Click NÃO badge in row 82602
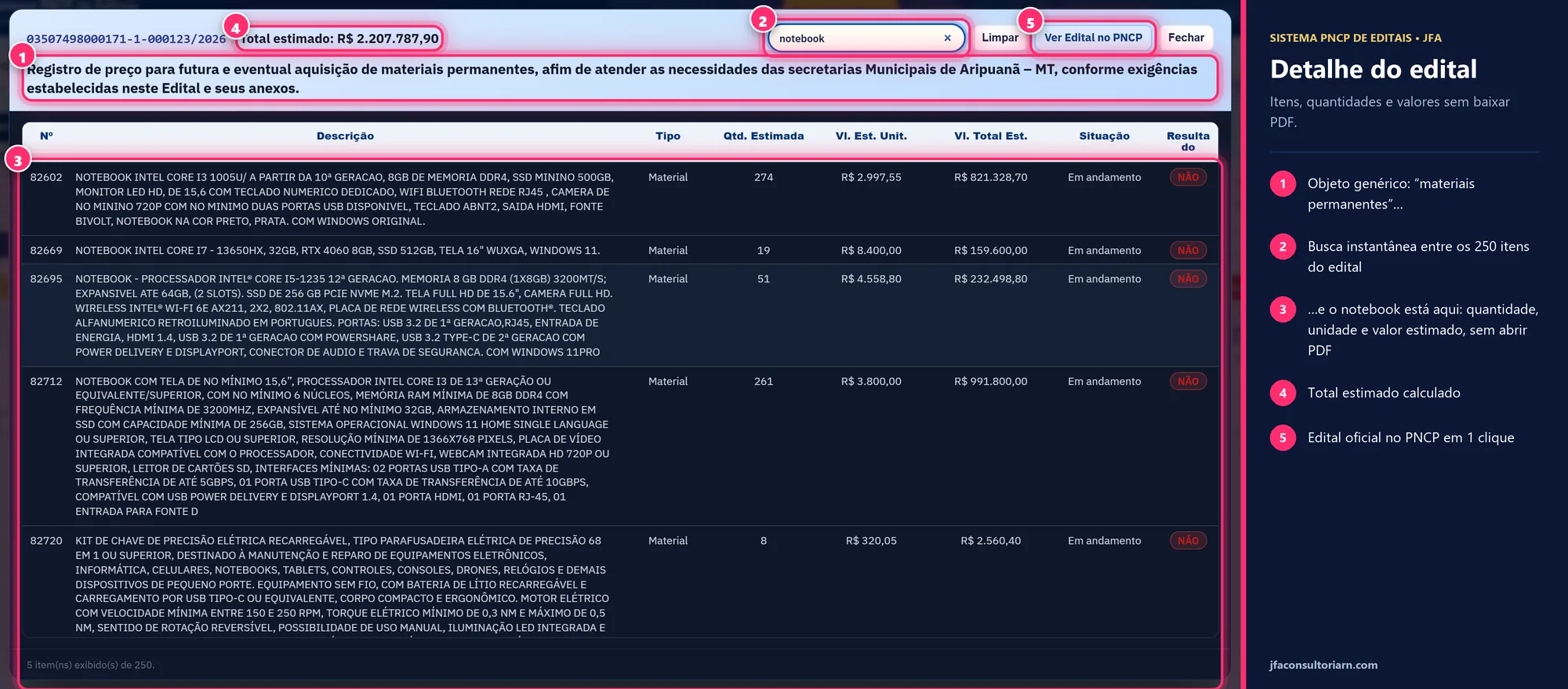 point(1188,177)
